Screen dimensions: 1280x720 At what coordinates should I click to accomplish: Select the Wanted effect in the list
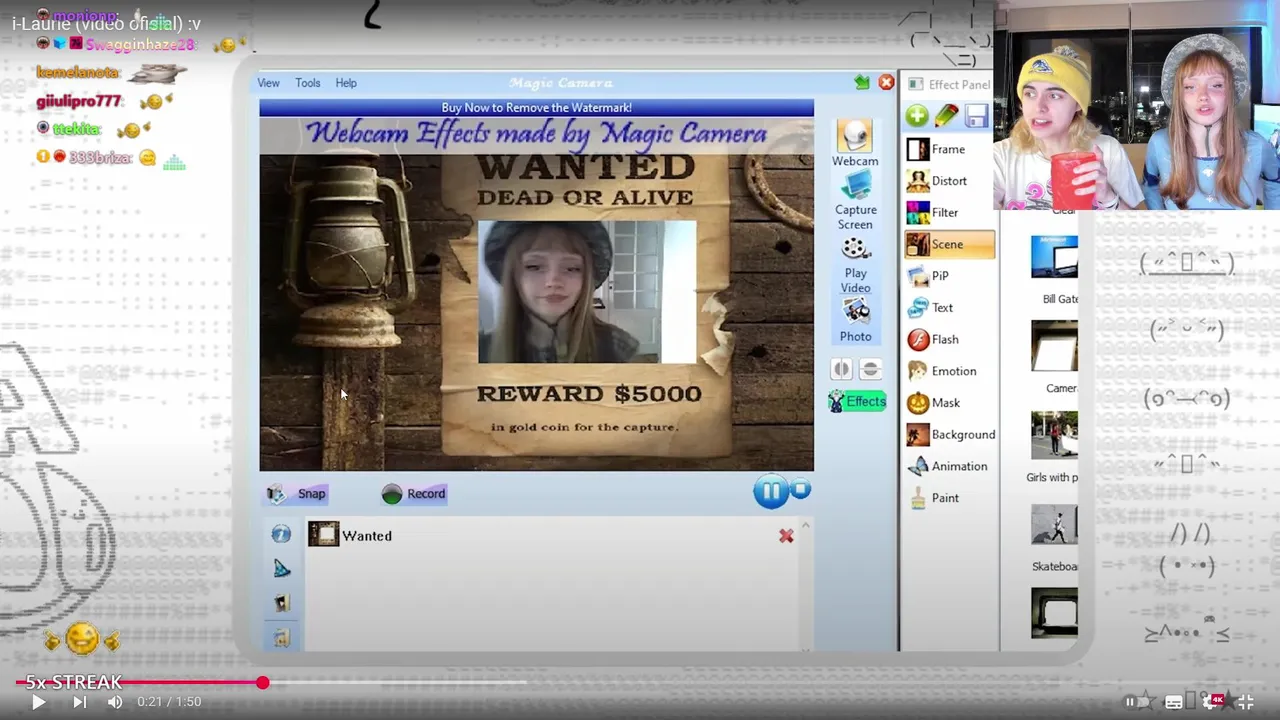(x=350, y=535)
